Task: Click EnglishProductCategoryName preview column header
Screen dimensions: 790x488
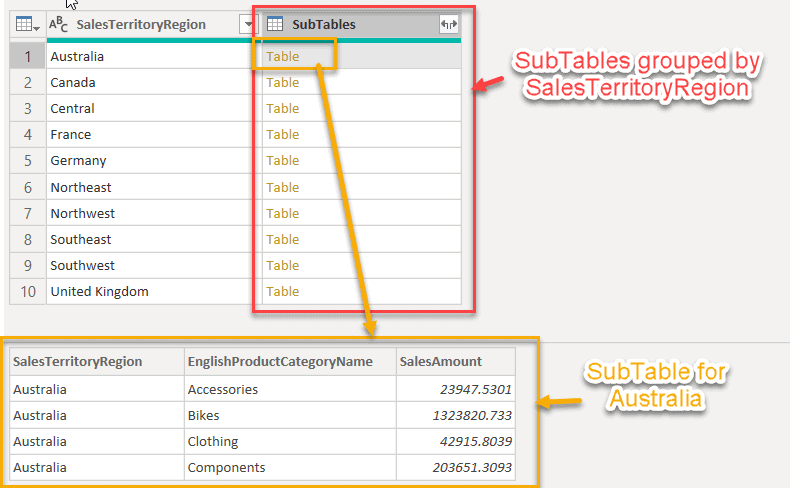Action: point(279,362)
